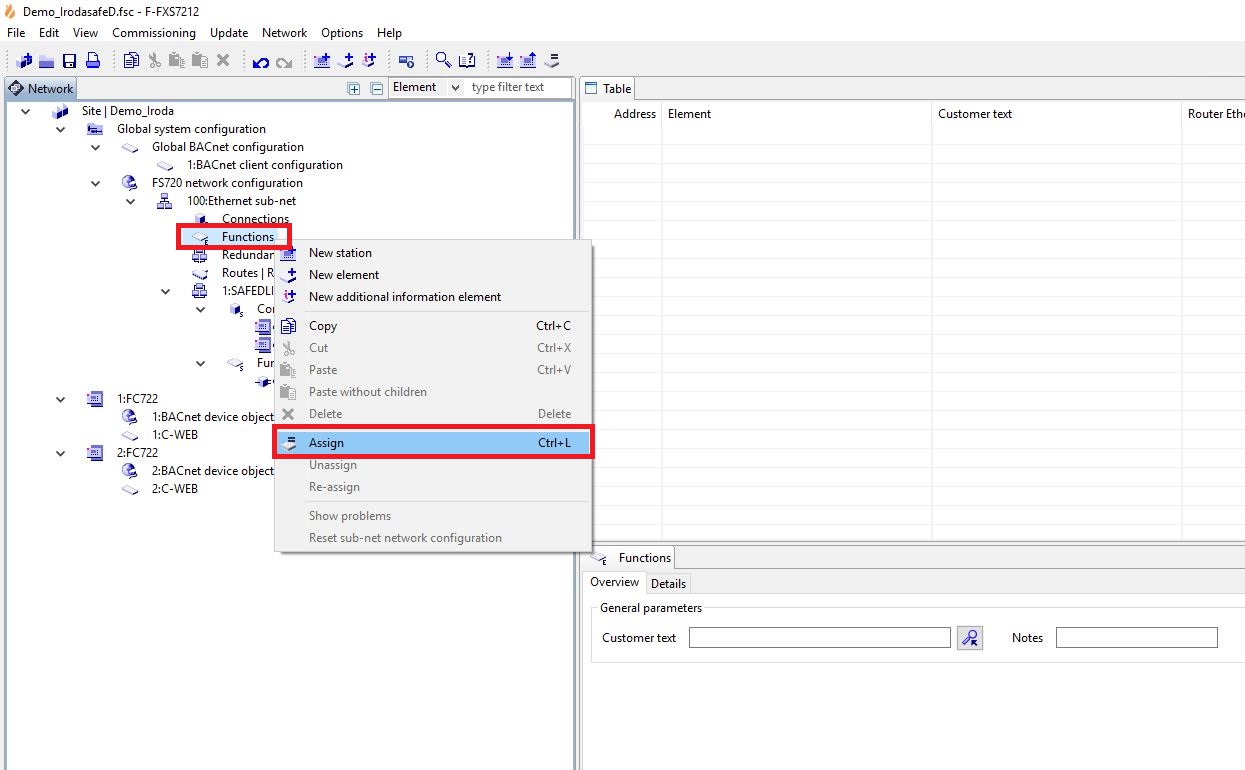Click the Expand all plus icon
The height and width of the screenshot is (770, 1245).
click(x=353, y=88)
